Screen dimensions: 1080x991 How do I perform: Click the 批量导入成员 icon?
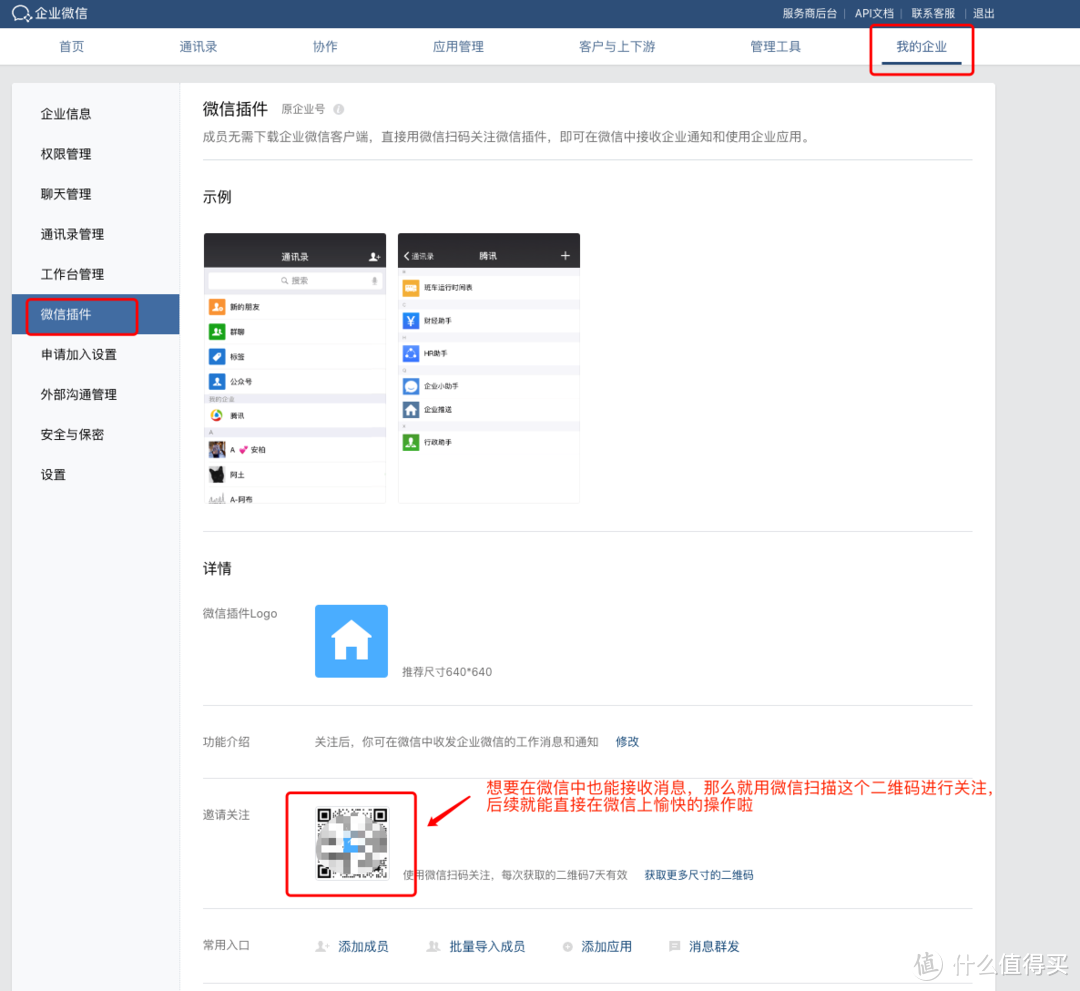[x=433, y=946]
